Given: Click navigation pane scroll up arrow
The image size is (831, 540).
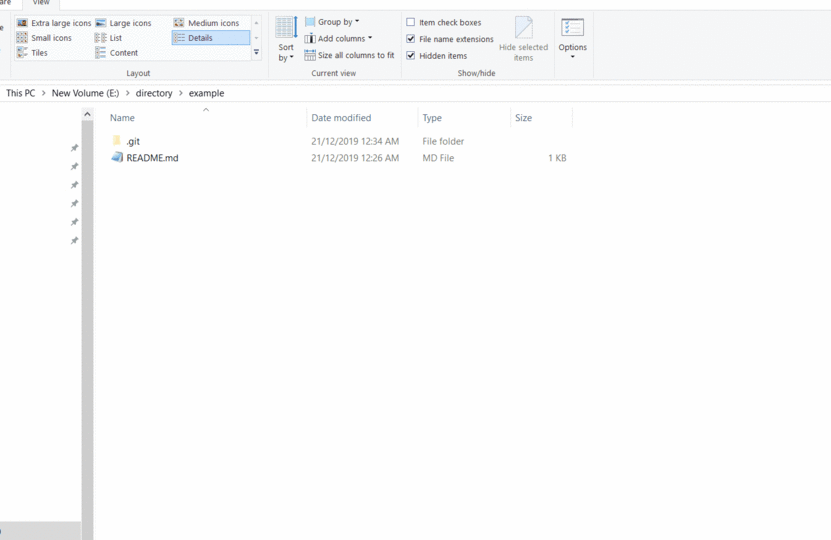Looking at the screenshot, I should 87,114.
